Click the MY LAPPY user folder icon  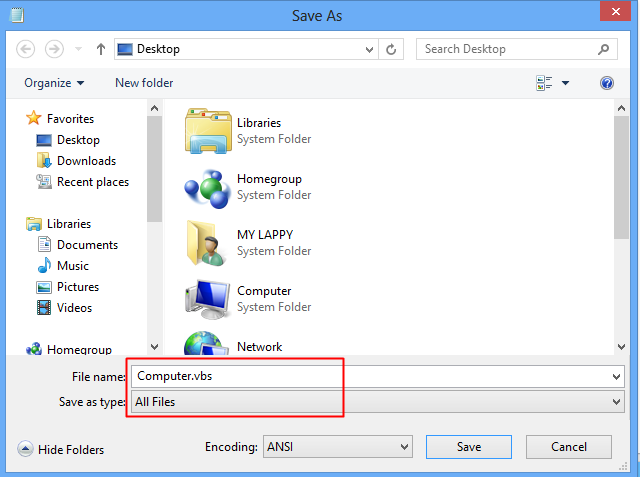205,243
